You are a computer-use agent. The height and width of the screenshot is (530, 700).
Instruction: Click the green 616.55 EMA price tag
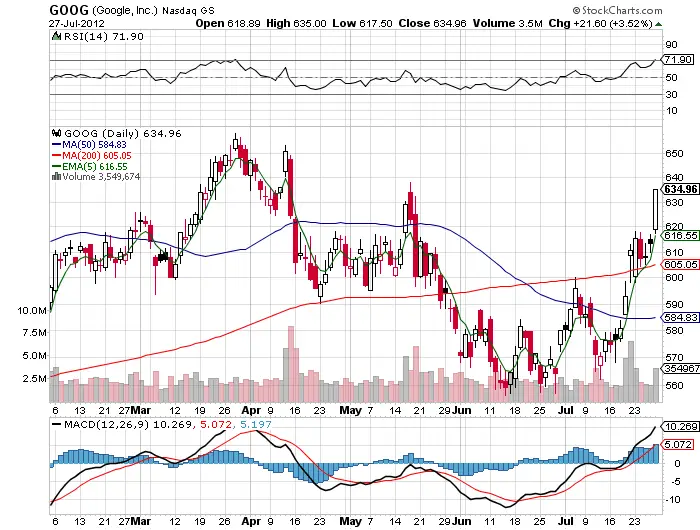[x=680, y=236]
